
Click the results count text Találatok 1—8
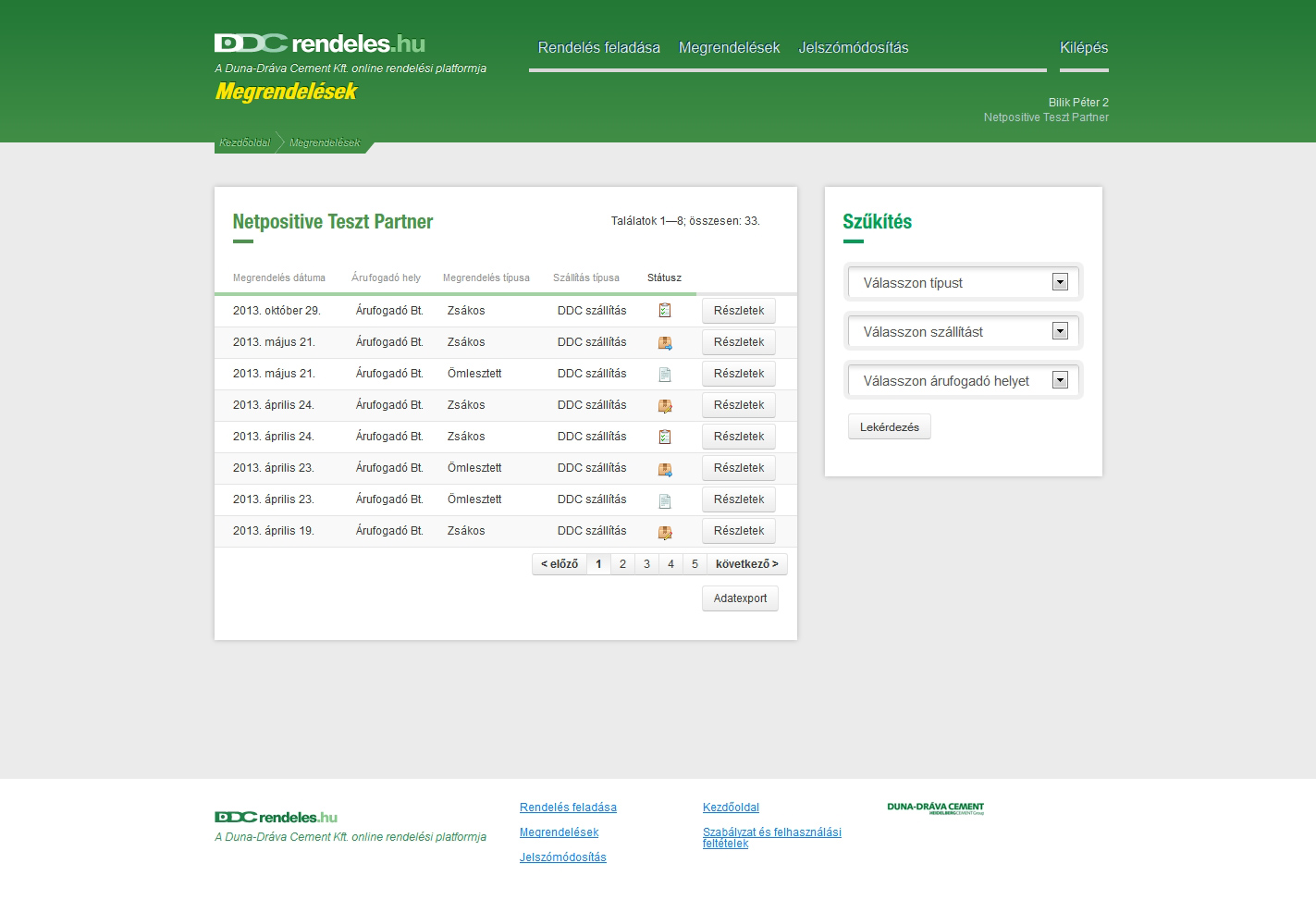click(x=685, y=221)
